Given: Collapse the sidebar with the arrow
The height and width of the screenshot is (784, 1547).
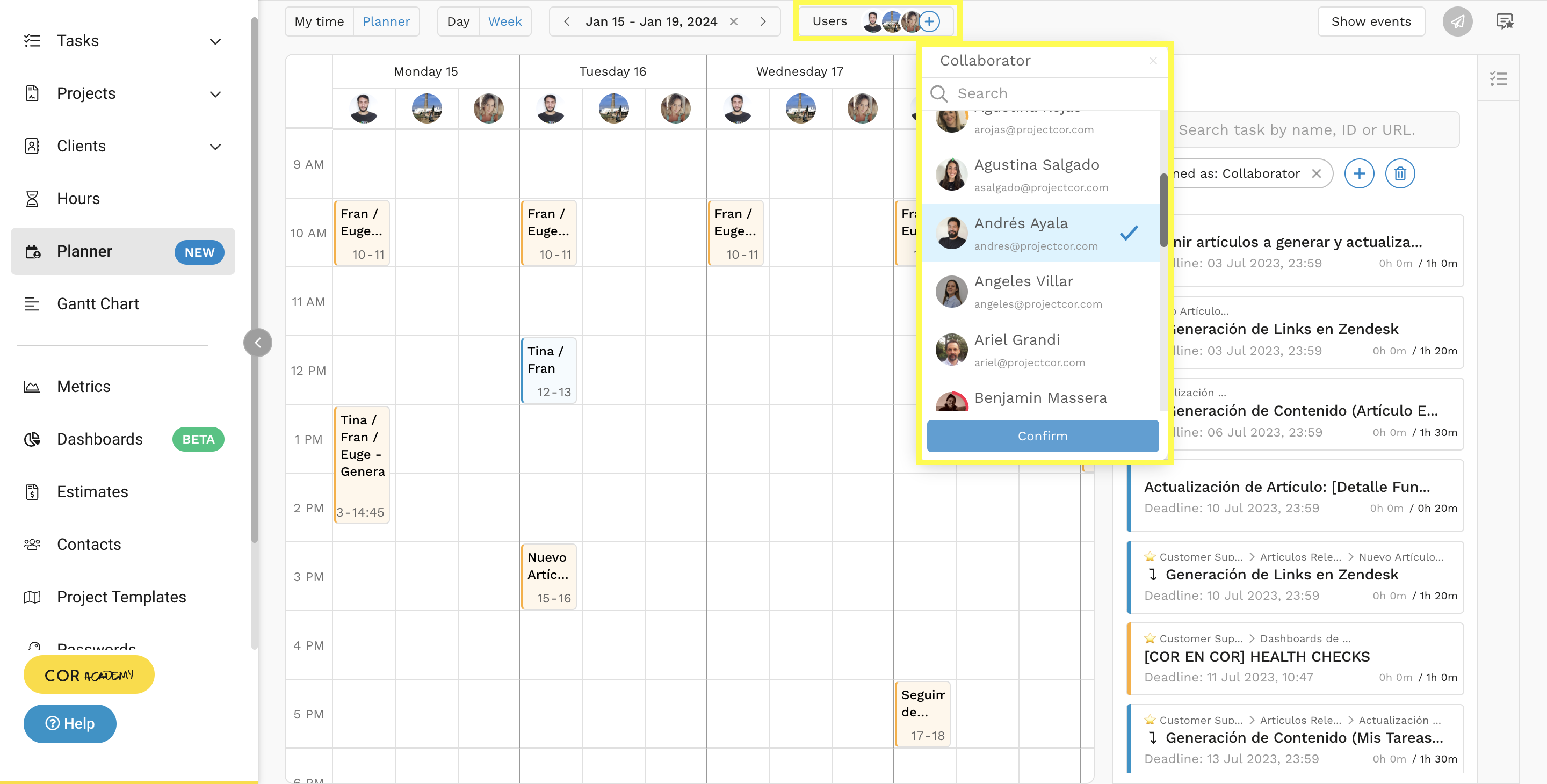Looking at the screenshot, I should [x=258, y=342].
